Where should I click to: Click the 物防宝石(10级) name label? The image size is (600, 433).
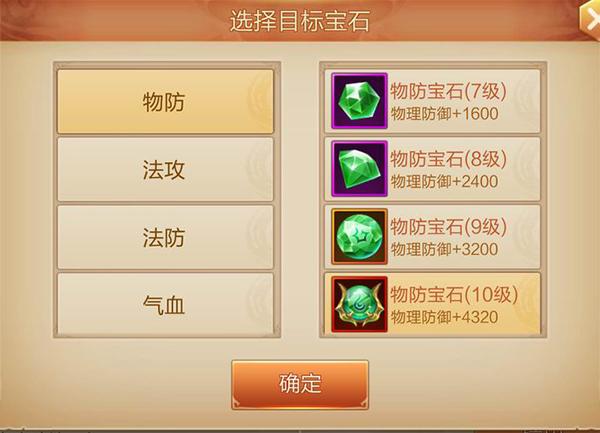pyautogui.click(x=454, y=295)
